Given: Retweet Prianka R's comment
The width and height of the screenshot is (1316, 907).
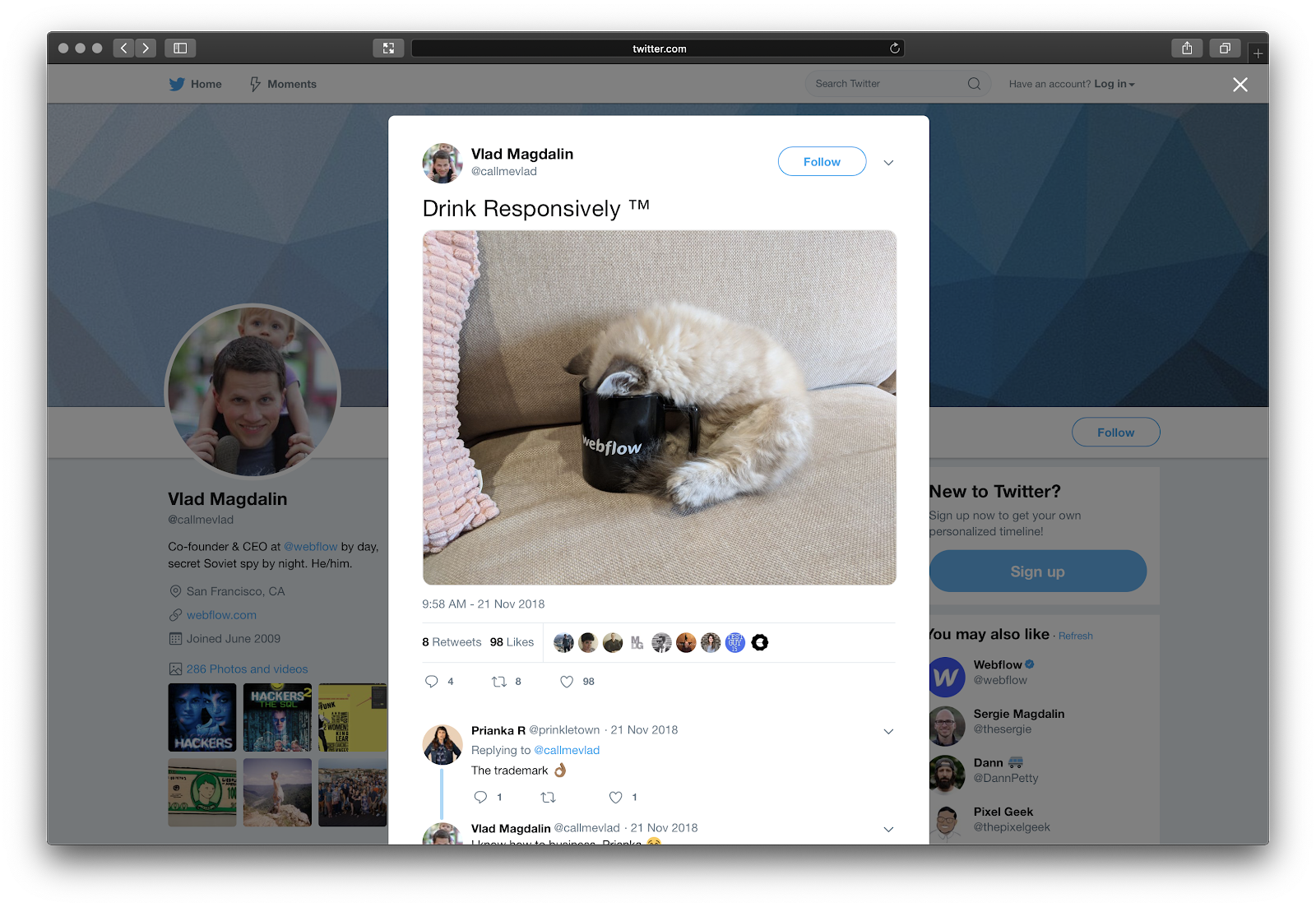Looking at the screenshot, I should (548, 797).
